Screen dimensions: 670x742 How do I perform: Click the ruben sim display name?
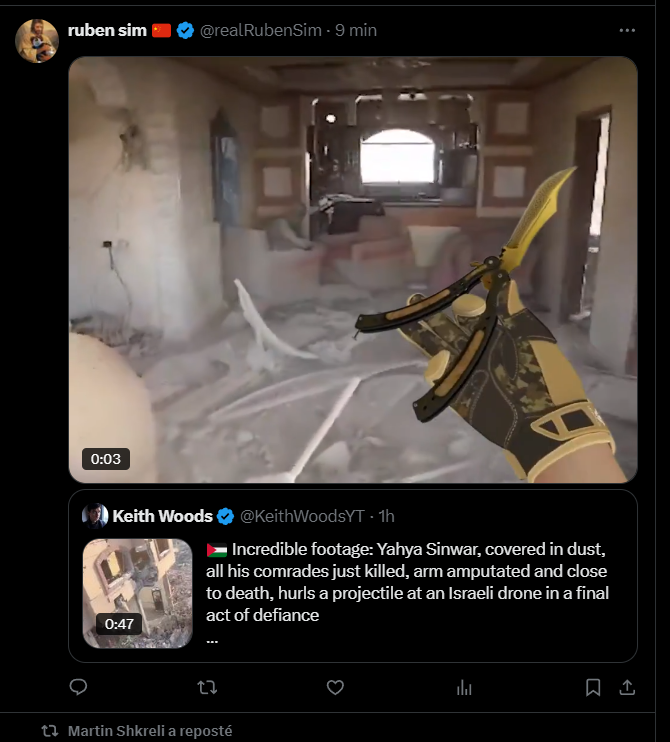click(107, 30)
